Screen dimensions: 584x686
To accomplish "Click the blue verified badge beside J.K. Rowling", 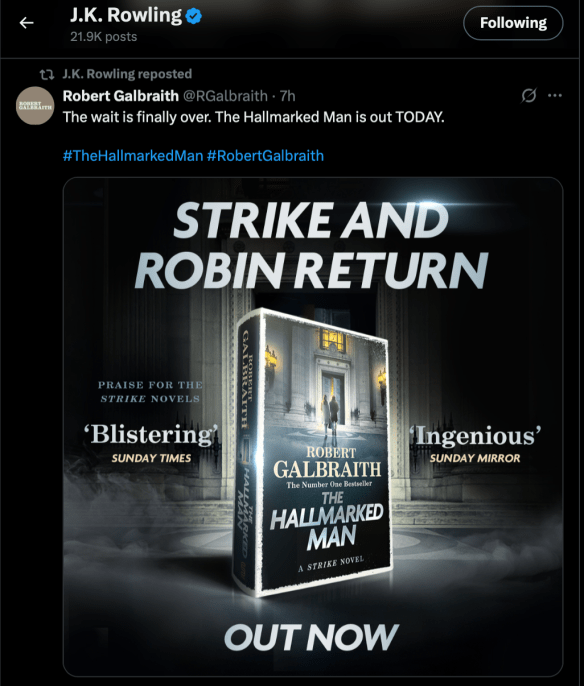I will pyautogui.click(x=193, y=16).
